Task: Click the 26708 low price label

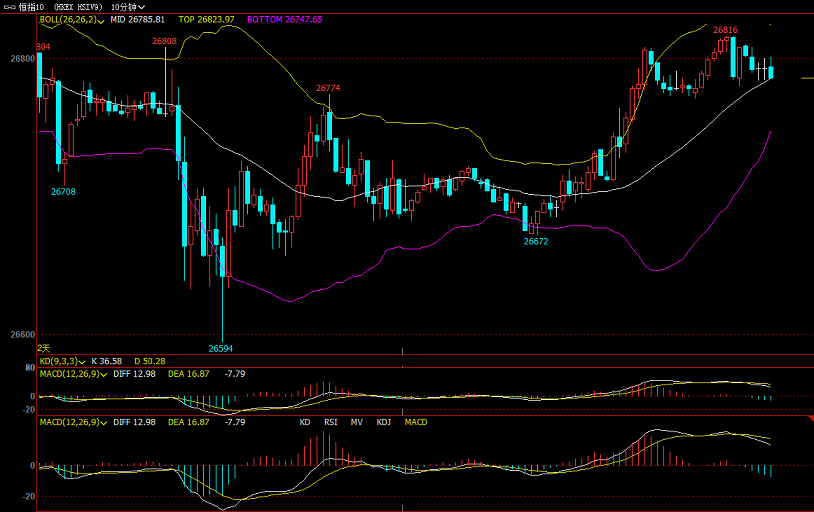Action: coord(64,191)
